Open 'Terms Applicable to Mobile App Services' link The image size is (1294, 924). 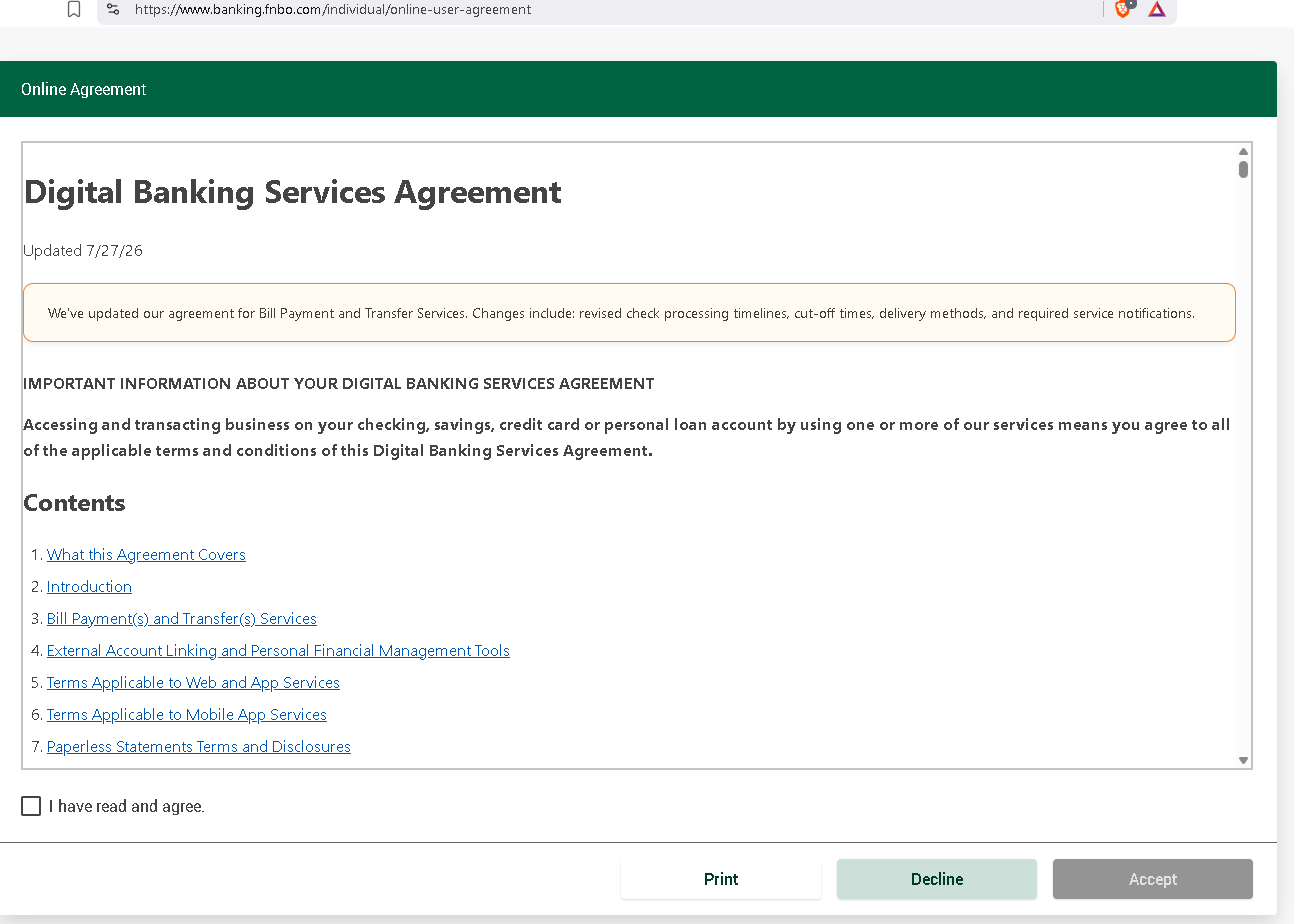[x=187, y=715]
